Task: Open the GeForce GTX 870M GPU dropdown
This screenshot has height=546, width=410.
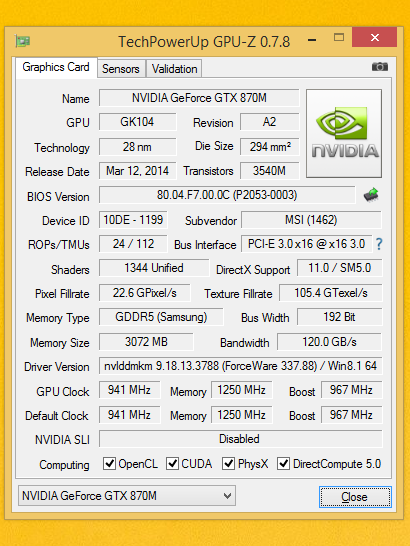Action: point(127,496)
